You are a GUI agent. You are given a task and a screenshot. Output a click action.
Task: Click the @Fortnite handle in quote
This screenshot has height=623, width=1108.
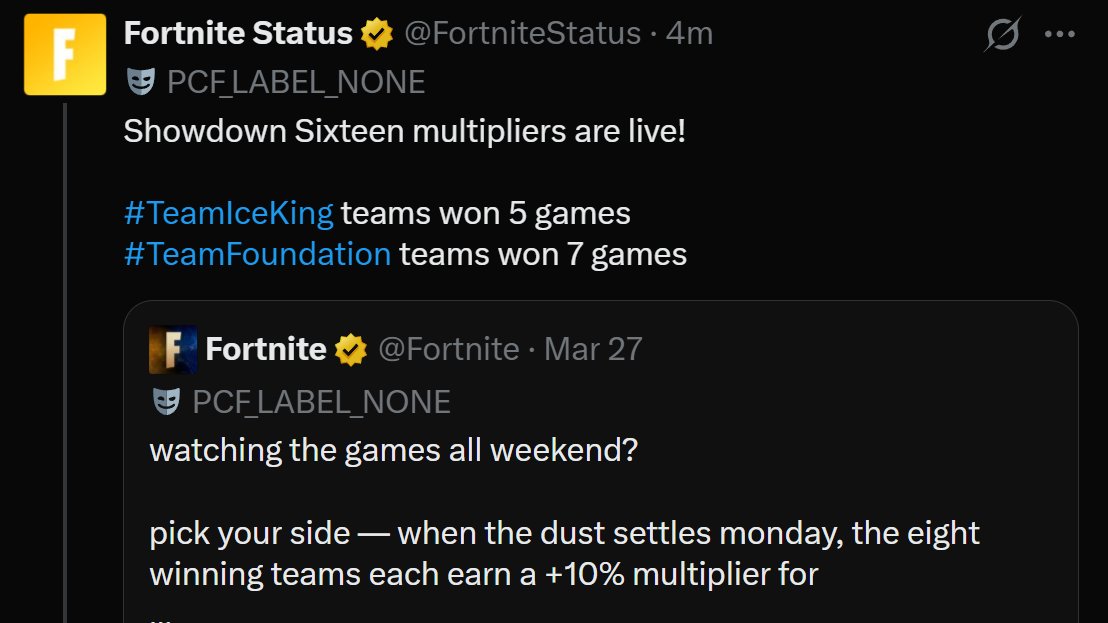(447, 349)
